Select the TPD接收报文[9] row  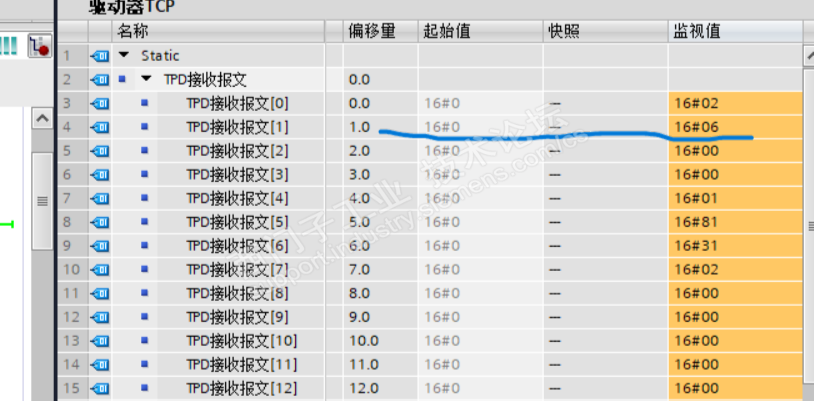[430, 317]
